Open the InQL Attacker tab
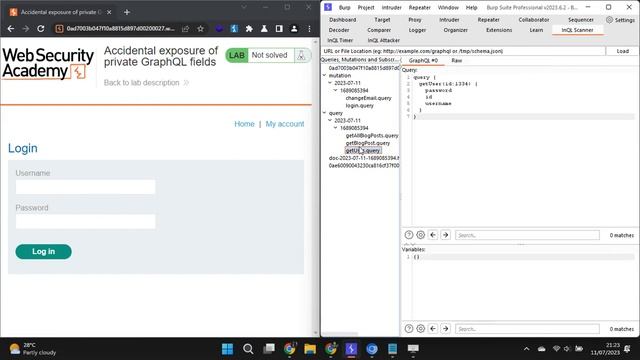 tap(383, 40)
